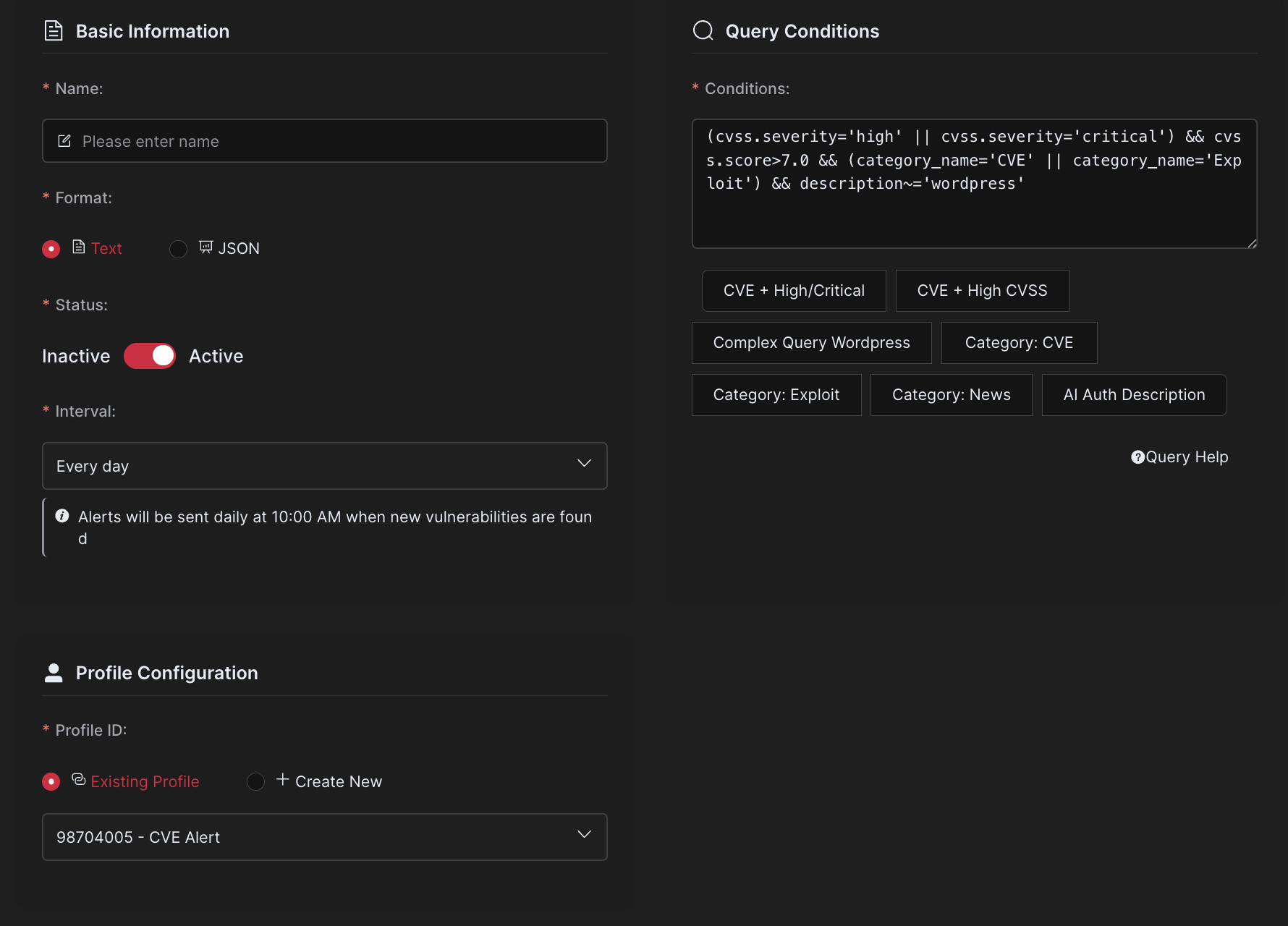Choose the Existing Profile radio option
Viewport: 1288px width, 926px height.
[x=51, y=782]
